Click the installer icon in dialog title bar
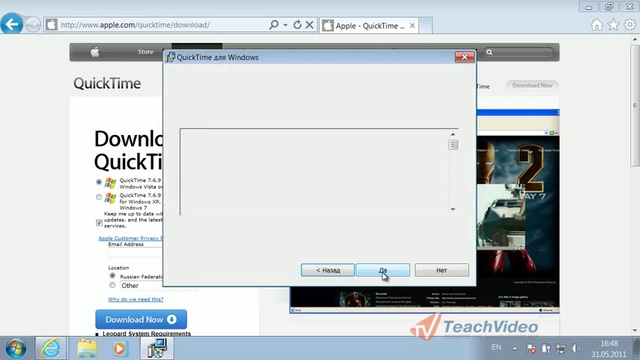Screen dimensions: 640x360 170,57
